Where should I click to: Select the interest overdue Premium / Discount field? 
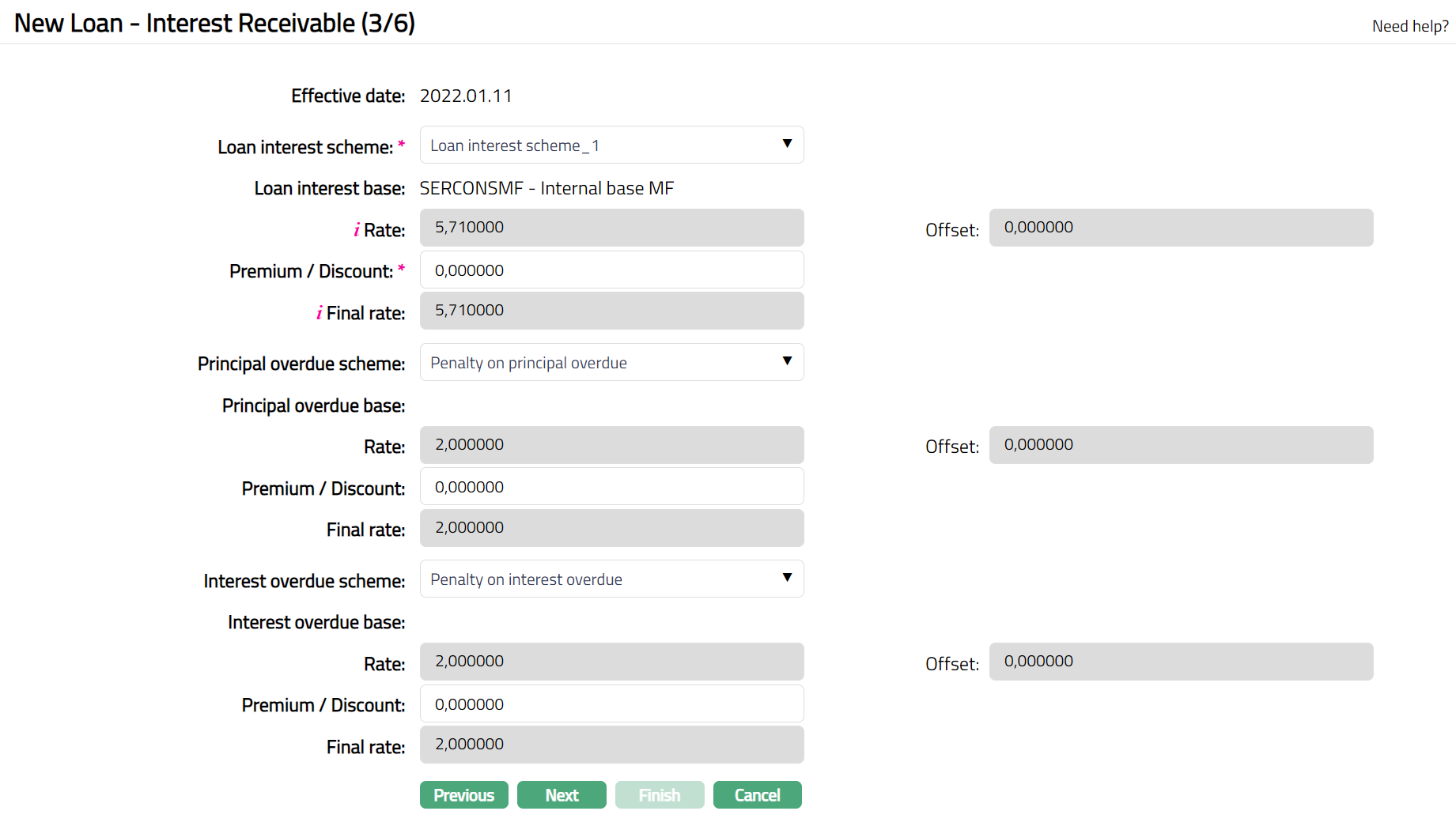pos(611,704)
